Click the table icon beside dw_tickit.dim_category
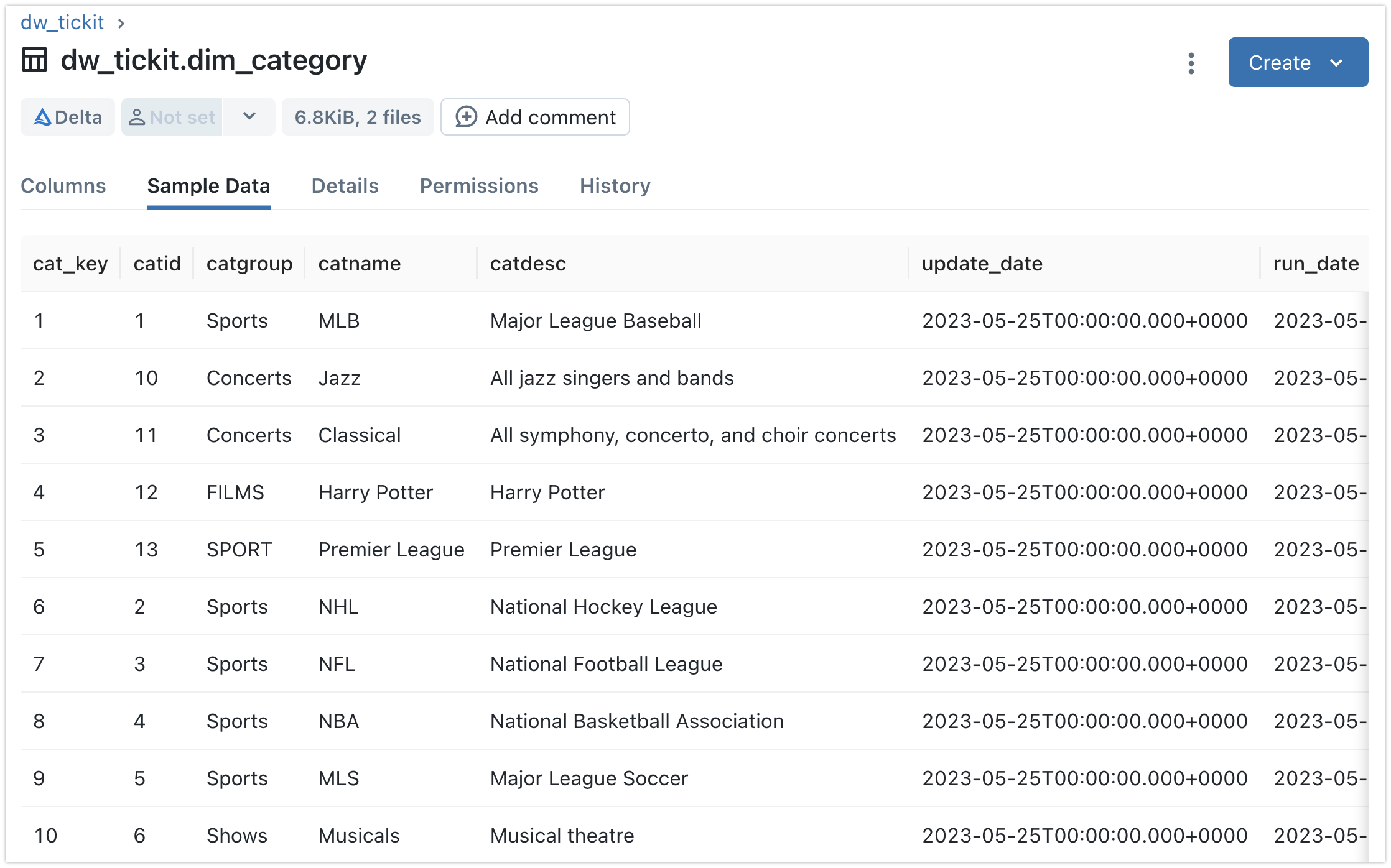Viewport: 1391px width, 868px height. [34, 60]
